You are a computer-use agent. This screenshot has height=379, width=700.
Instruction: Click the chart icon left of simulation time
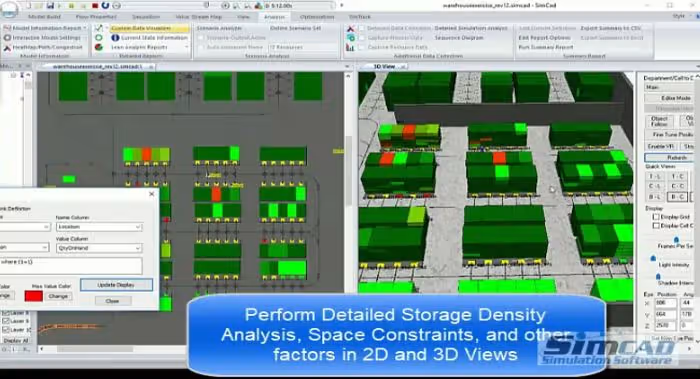click(258, 6)
